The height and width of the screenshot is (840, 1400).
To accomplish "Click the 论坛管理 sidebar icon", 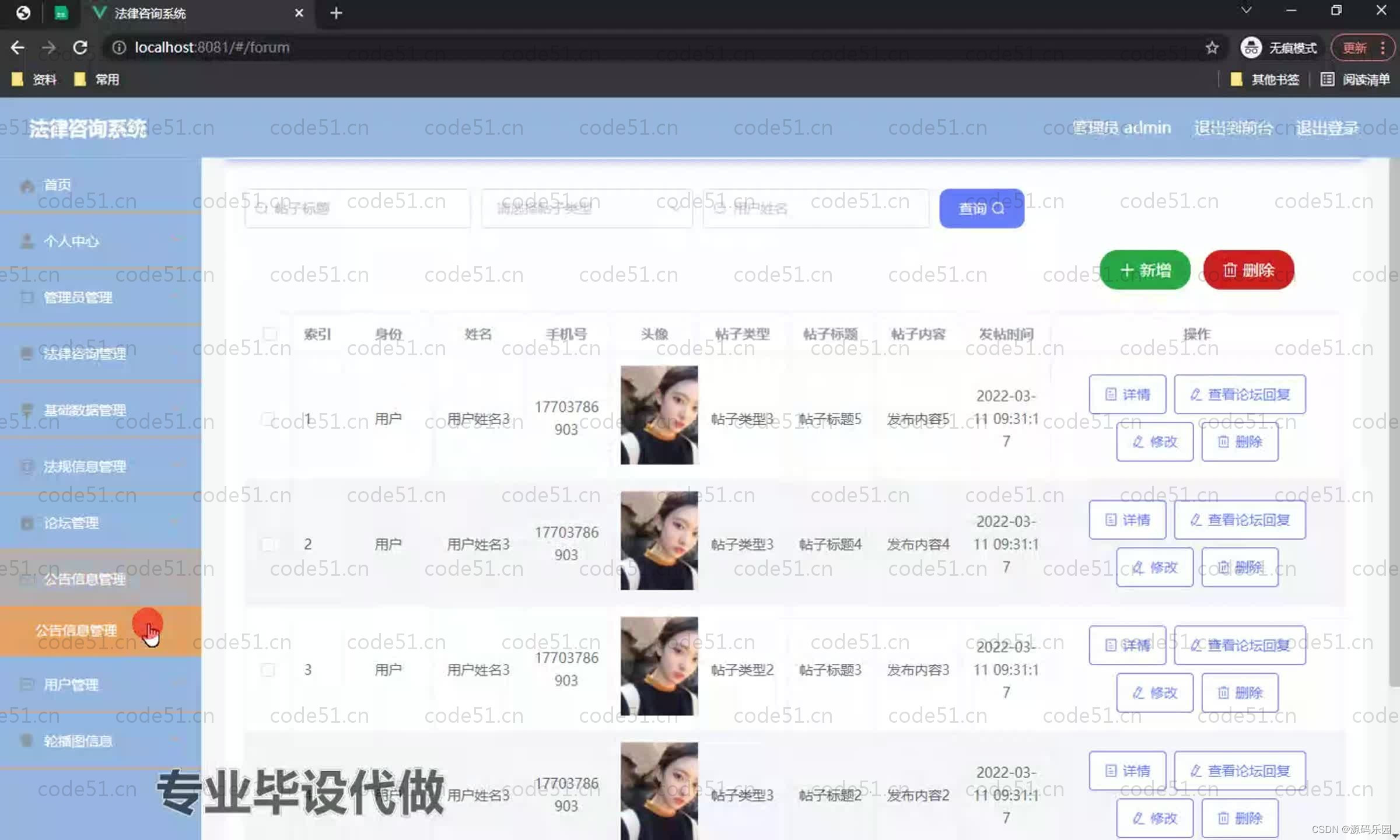I will click(x=27, y=523).
